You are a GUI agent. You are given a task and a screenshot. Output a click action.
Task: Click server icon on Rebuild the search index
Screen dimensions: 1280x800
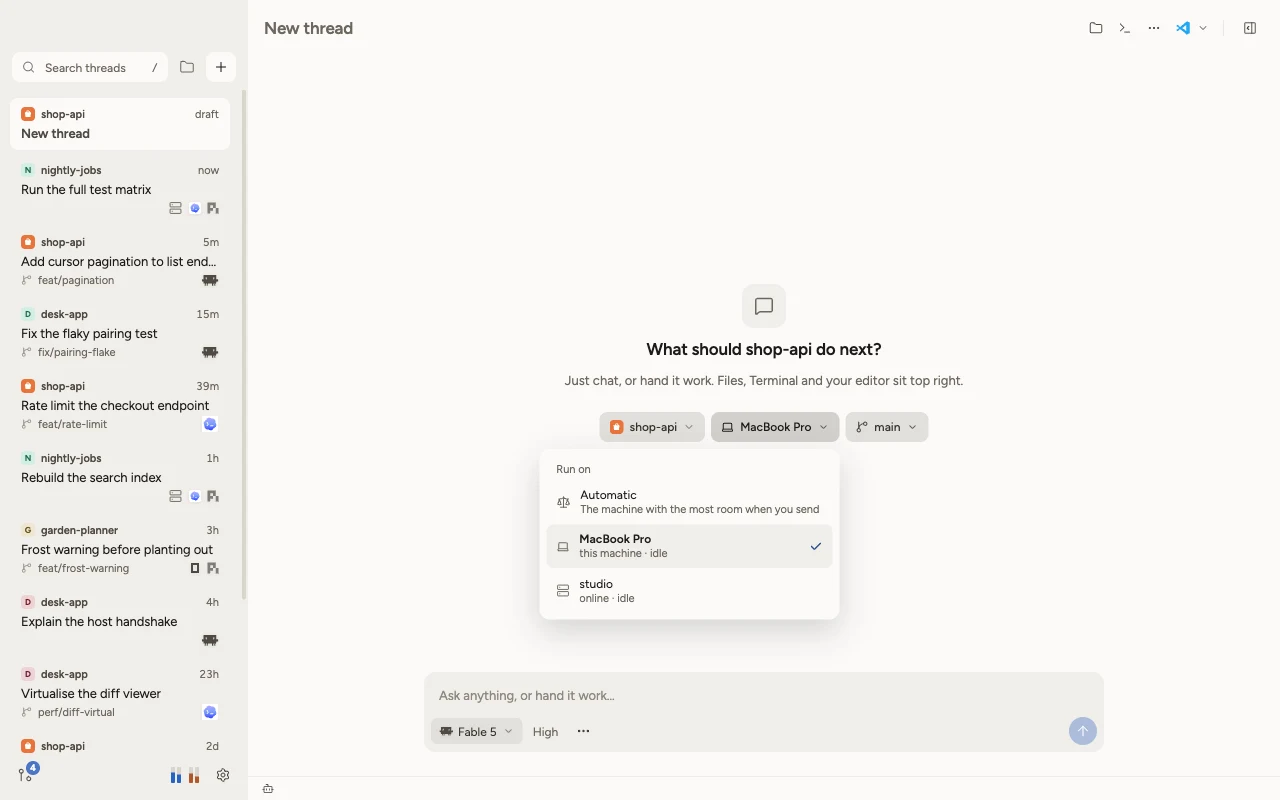[x=175, y=496]
